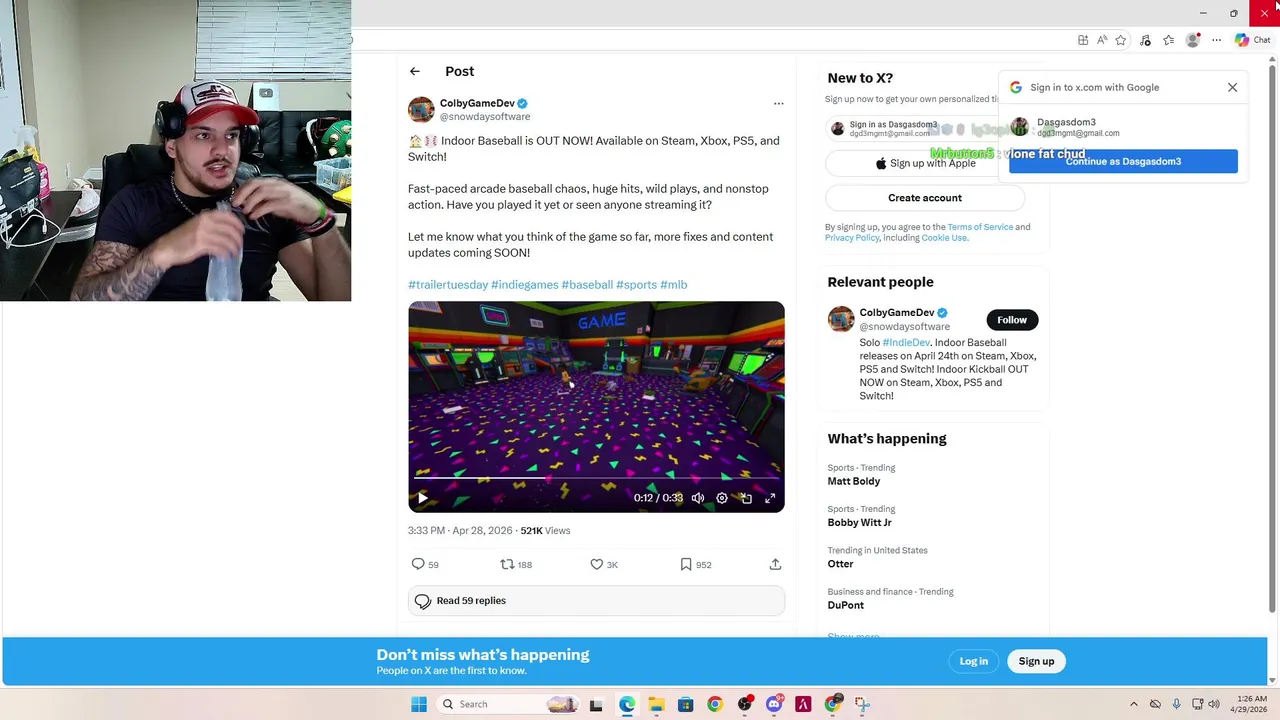
Task: Toggle Read aloud icon in address bar
Action: point(1102,40)
